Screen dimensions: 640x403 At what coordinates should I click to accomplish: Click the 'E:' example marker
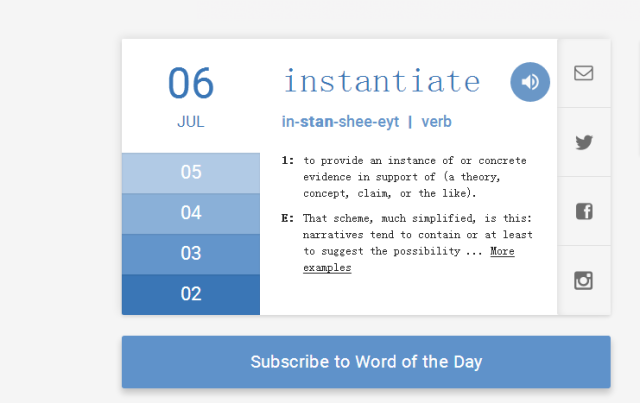[288, 219]
